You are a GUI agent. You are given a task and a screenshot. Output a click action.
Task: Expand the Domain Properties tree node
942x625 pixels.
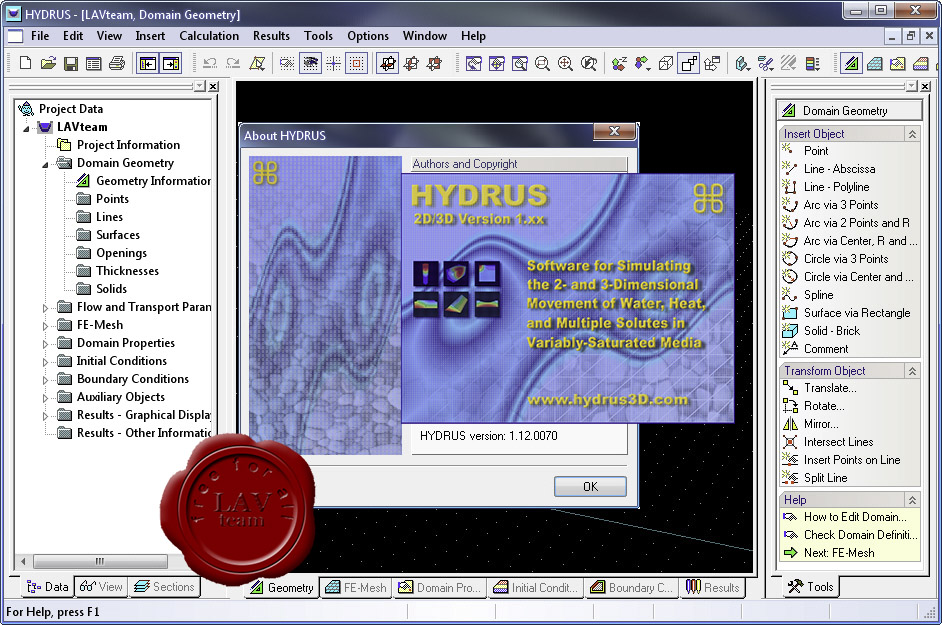45,344
